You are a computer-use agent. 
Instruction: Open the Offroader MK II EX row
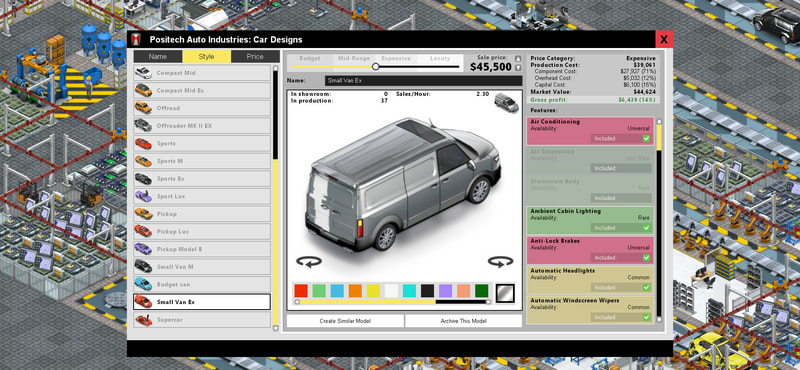[x=202, y=126]
